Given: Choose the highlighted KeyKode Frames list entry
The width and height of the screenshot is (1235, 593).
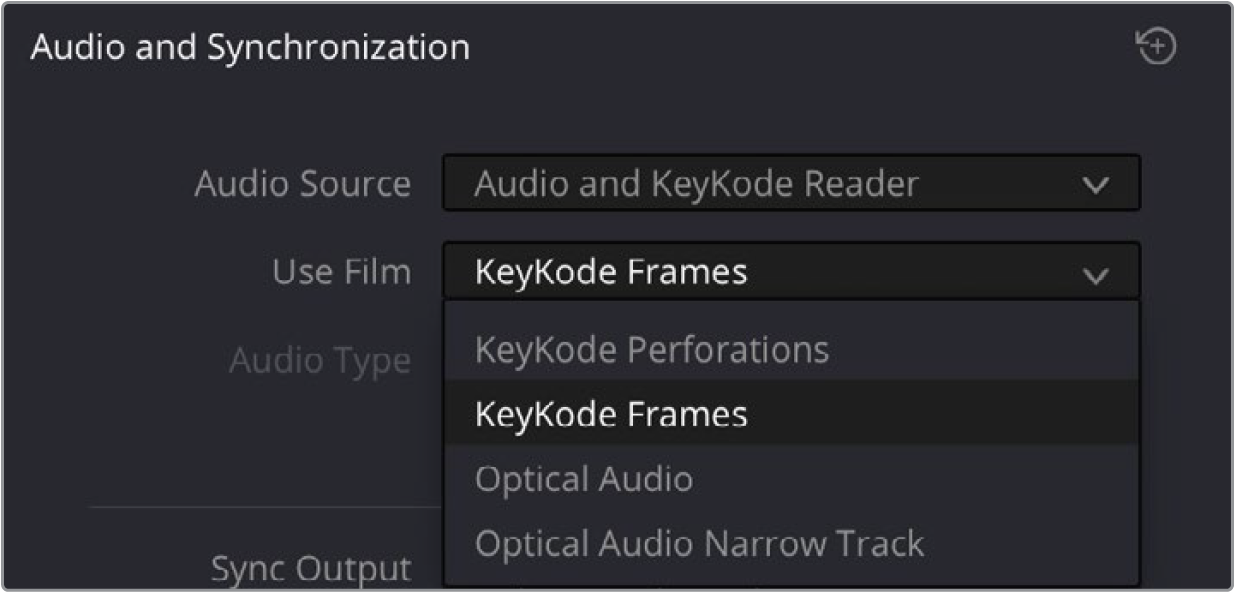Looking at the screenshot, I should [x=791, y=413].
